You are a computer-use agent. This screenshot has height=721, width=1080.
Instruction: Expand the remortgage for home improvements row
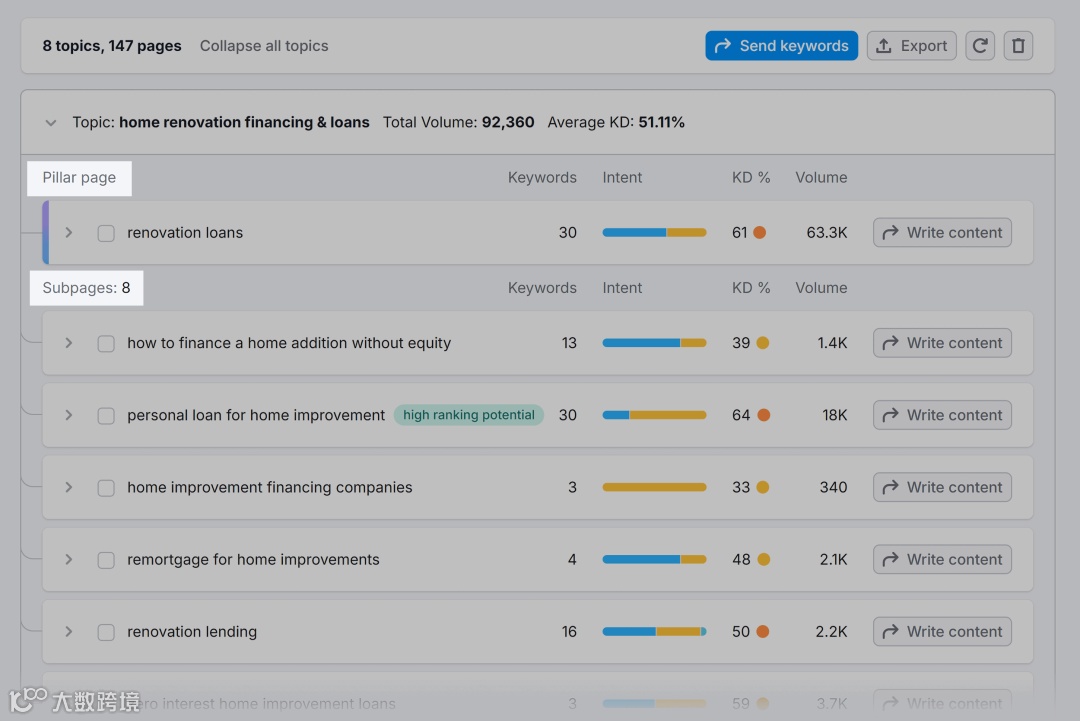tap(69, 560)
